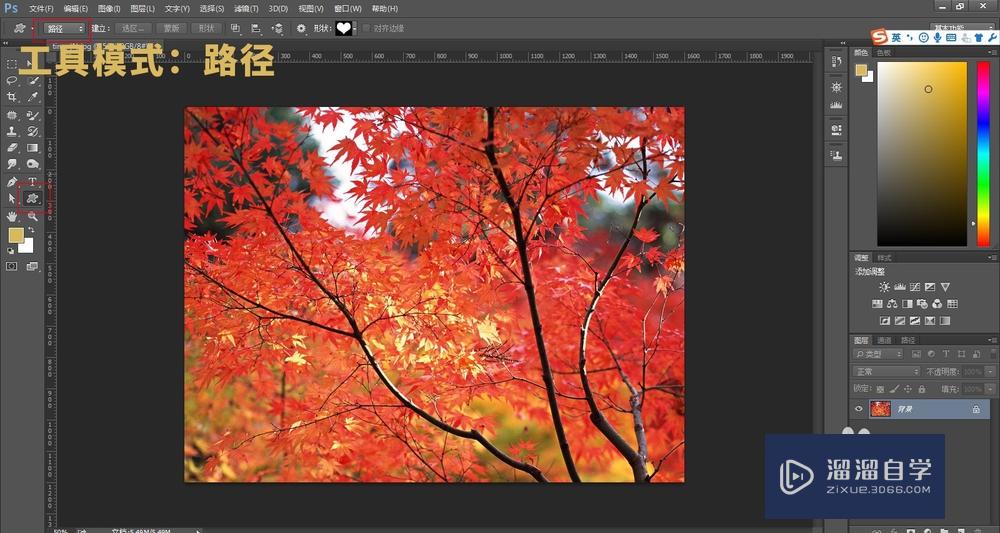This screenshot has width=1000, height=533.
Task: Select the Path Selection arrow tool
Action: (11, 199)
